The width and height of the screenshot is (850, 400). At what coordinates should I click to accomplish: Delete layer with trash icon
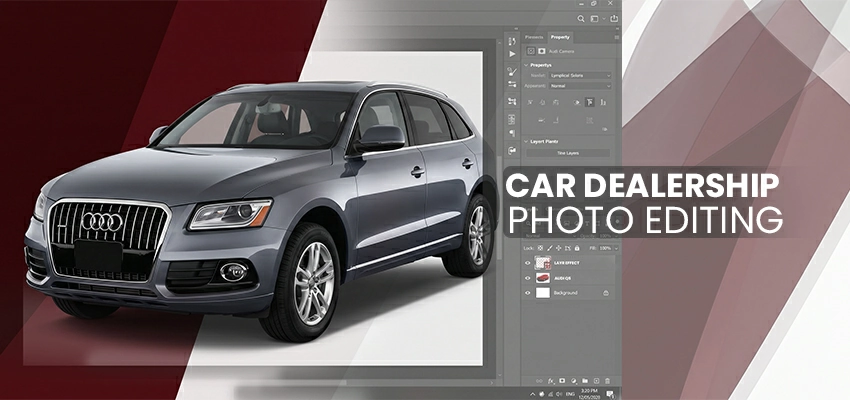pyautogui.click(x=607, y=381)
